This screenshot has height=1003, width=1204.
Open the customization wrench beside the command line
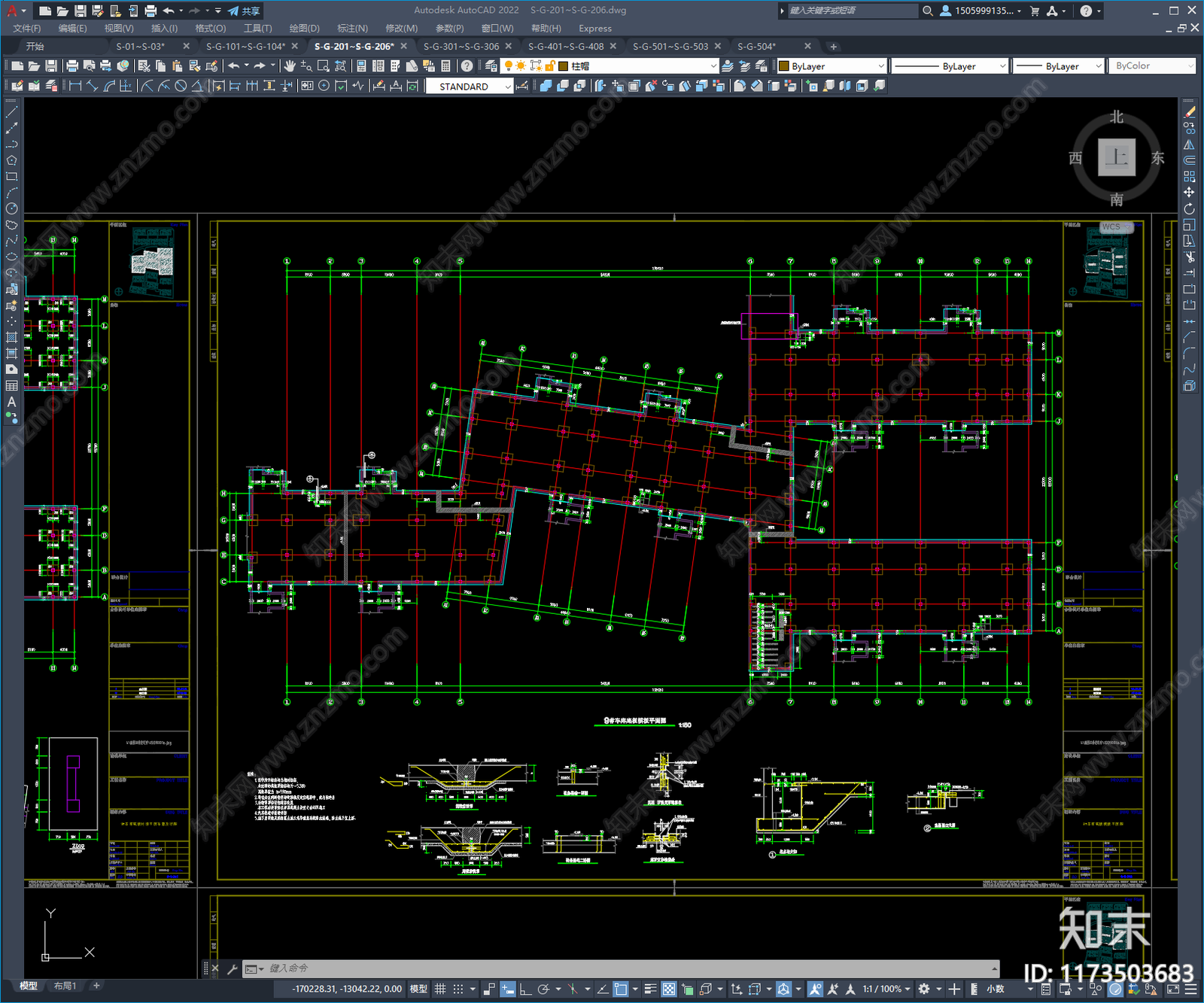click(x=232, y=968)
